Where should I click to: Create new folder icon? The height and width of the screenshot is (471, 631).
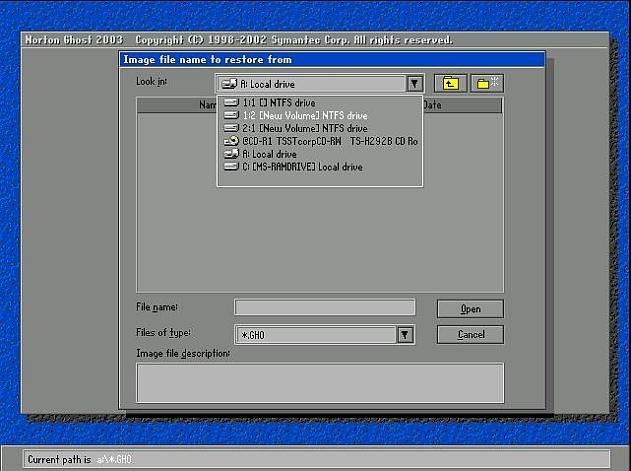click(x=487, y=83)
